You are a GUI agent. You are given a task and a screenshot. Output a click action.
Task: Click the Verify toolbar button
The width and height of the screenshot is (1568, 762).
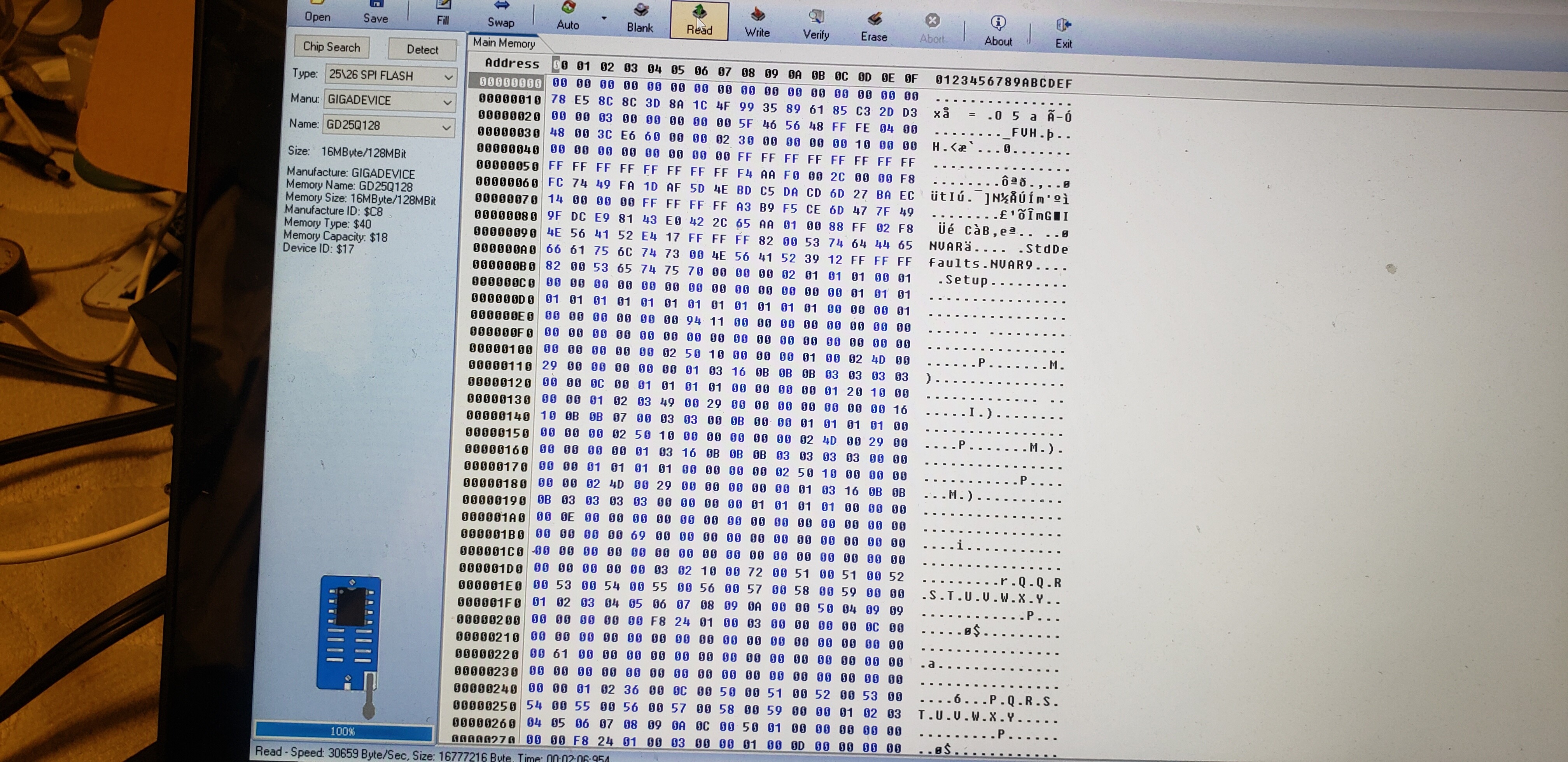[815, 26]
